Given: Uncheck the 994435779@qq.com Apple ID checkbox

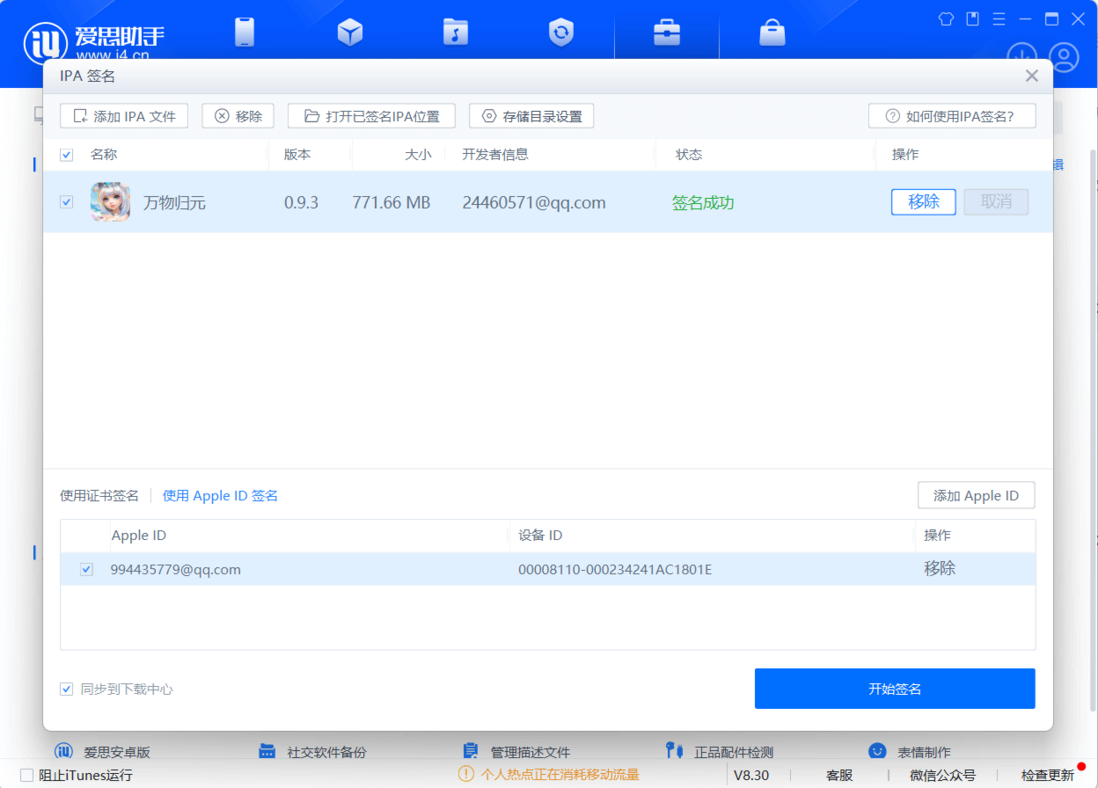Looking at the screenshot, I should pos(87,569).
